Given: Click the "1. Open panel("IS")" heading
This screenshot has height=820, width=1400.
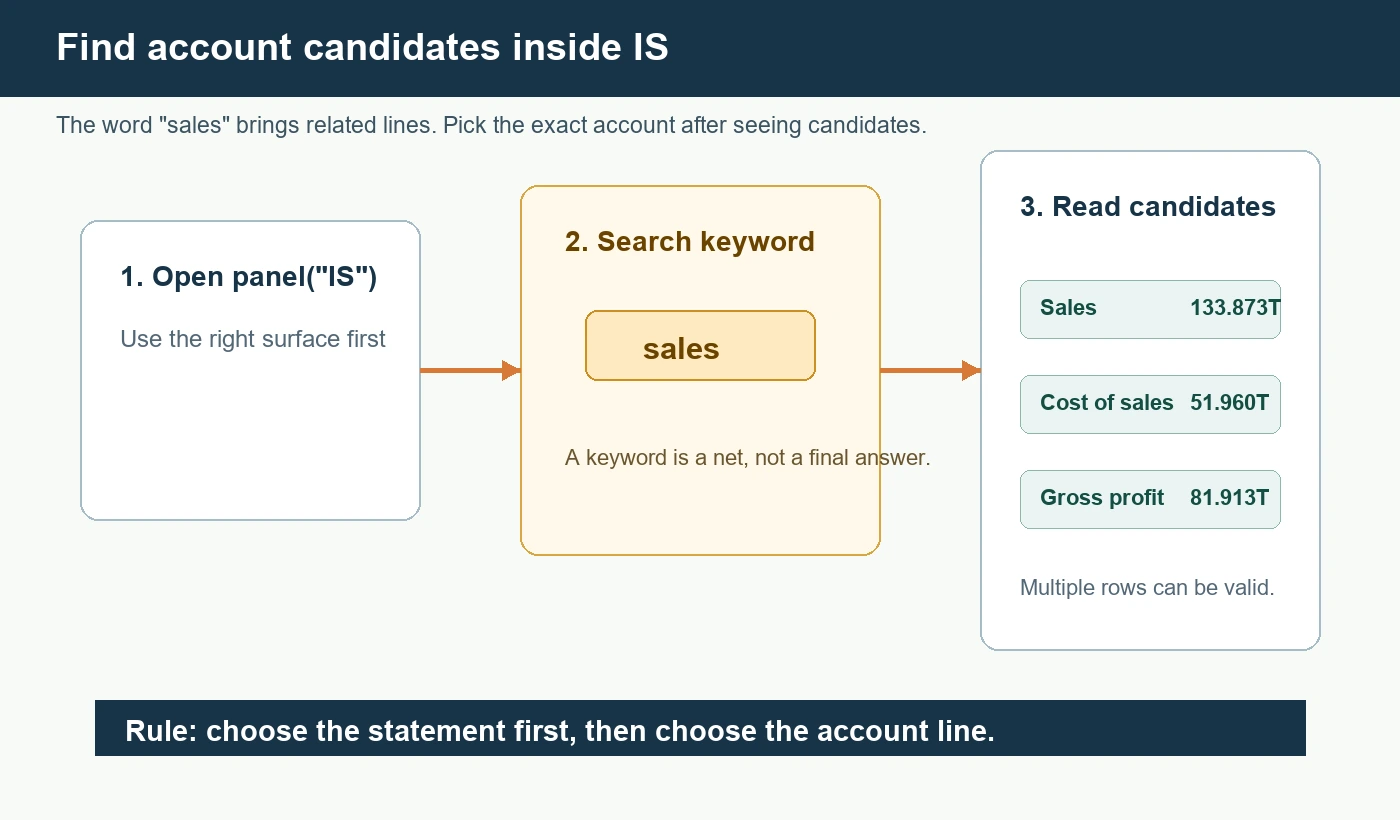Looking at the screenshot, I should tap(248, 277).
